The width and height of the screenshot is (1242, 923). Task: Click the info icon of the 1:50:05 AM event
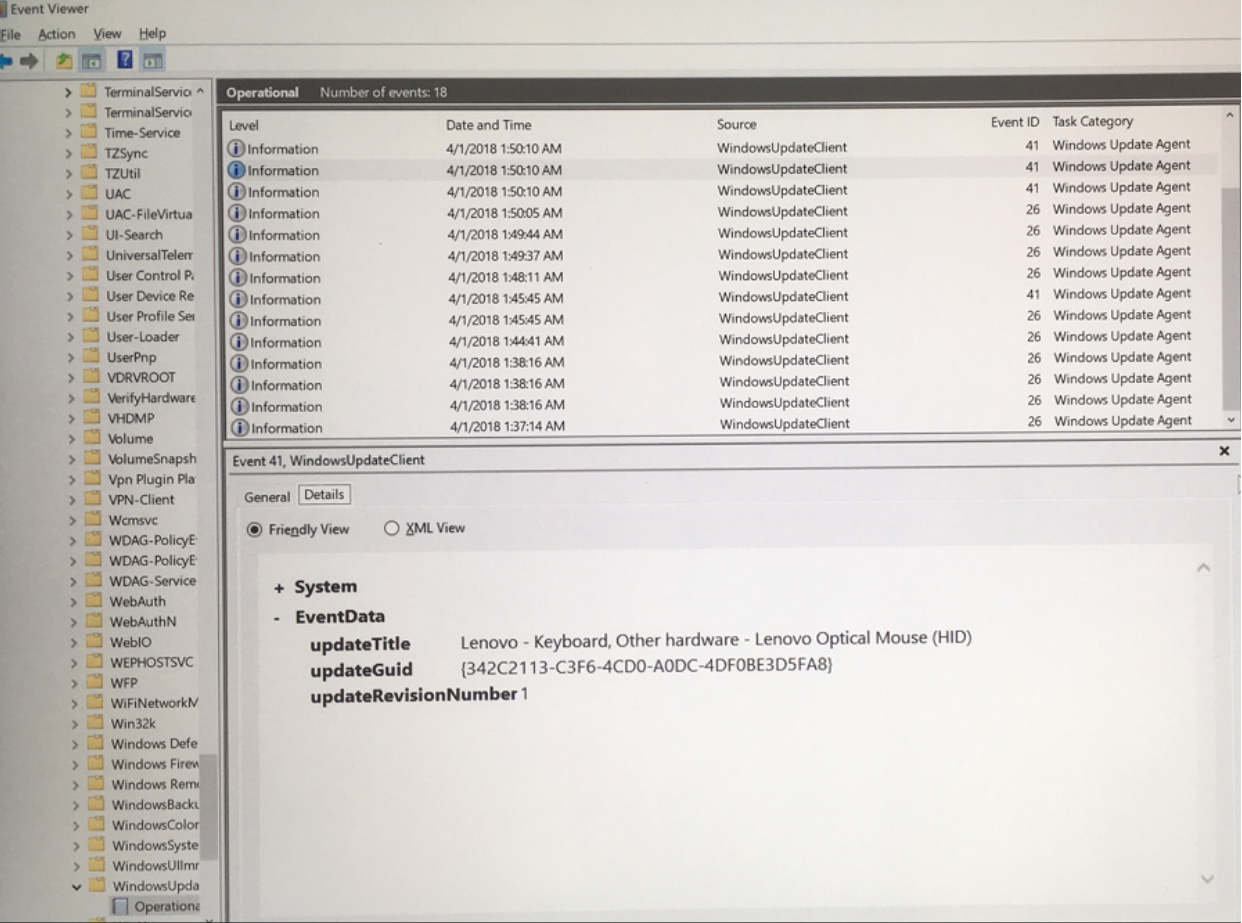(x=237, y=213)
